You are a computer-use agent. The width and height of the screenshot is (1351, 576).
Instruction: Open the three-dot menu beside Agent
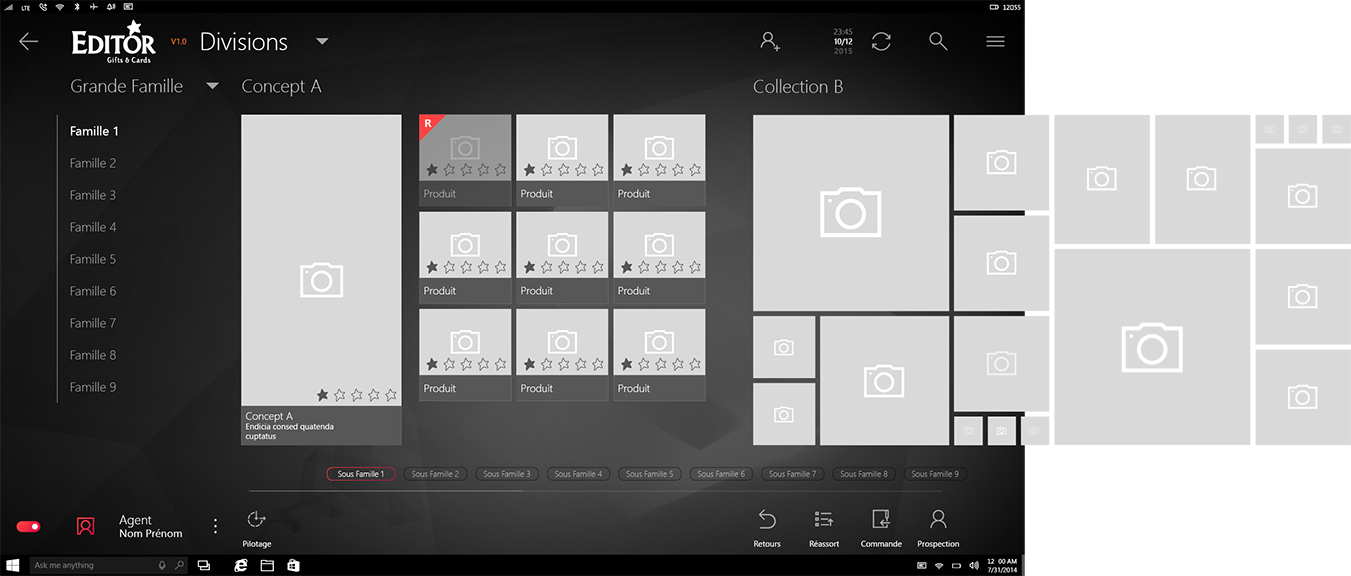click(215, 526)
